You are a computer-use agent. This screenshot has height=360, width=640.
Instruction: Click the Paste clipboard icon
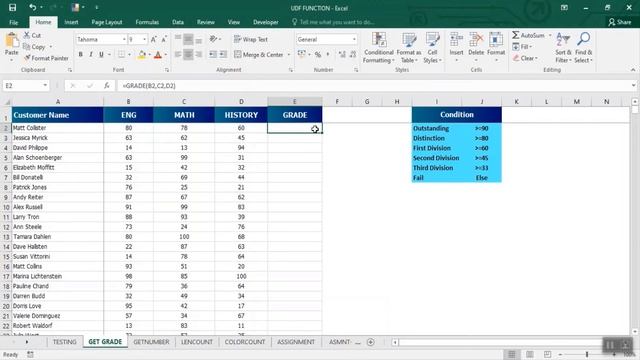coord(11,41)
